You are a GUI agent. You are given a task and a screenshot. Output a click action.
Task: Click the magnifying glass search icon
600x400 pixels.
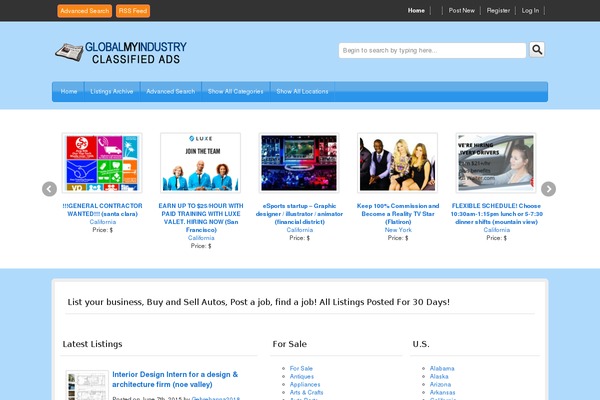coord(537,50)
